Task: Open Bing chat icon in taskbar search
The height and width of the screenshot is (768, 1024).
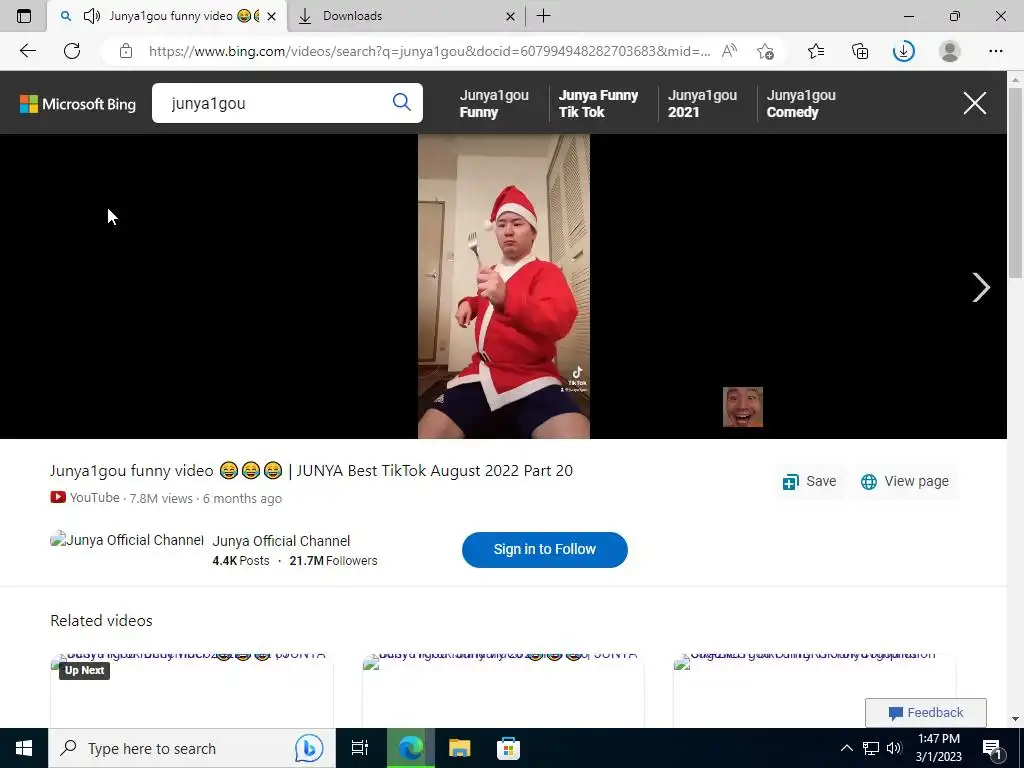Action: pyautogui.click(x=309, y=748)
